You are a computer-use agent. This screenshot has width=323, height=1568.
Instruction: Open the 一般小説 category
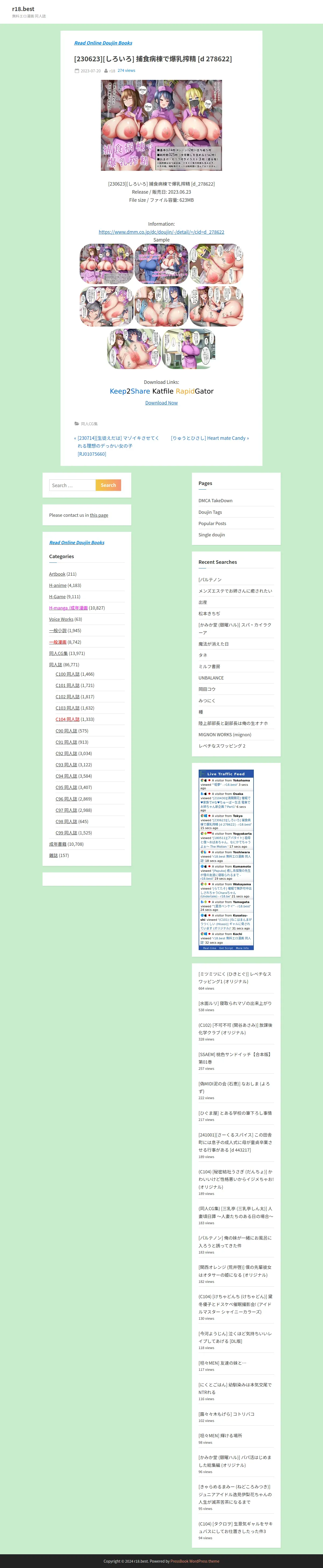pyautogui.click(x=58, y=631)
